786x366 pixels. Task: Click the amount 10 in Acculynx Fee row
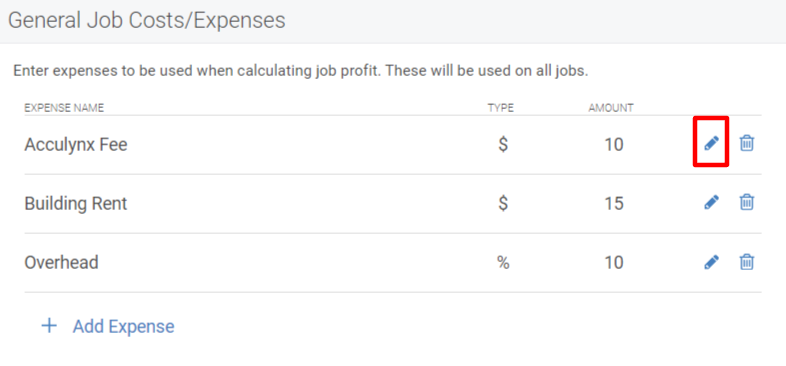[x=614, y=145]
